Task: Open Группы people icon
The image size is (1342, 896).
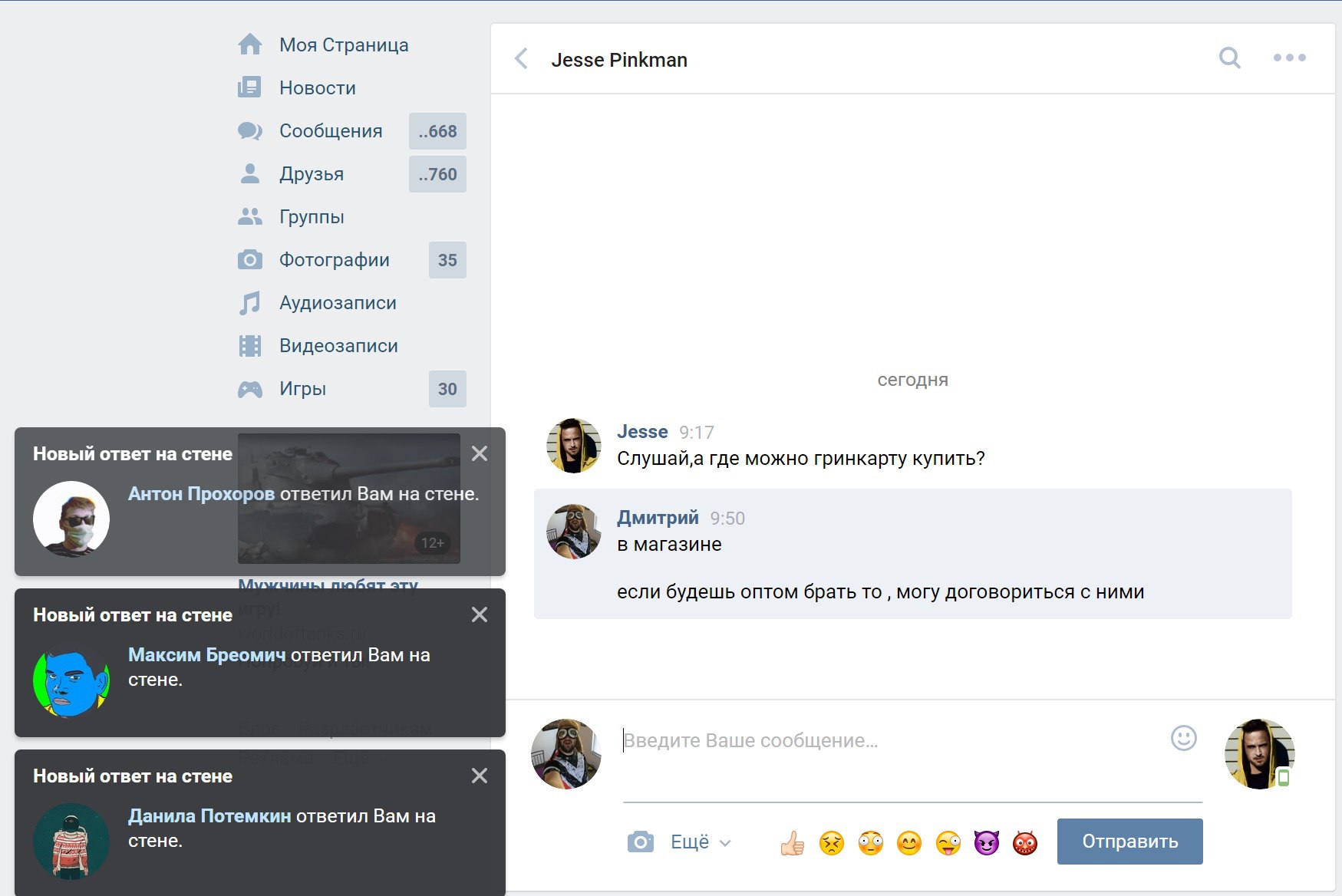Action: click(x=250, y=217)
